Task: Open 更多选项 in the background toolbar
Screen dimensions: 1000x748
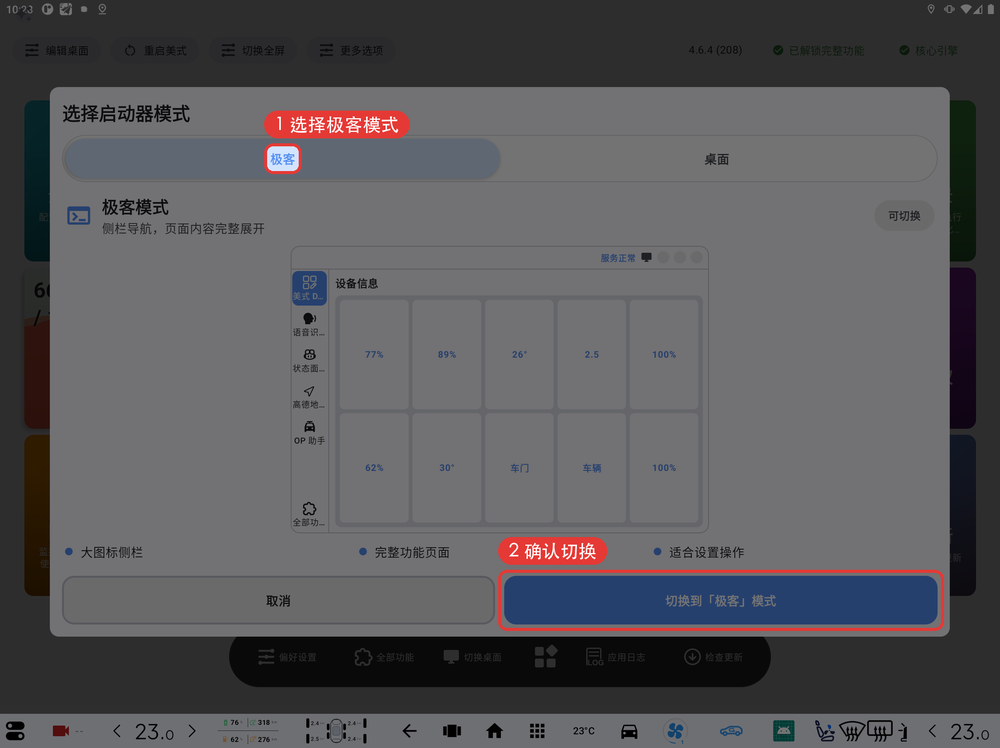Action: [351, 50]
